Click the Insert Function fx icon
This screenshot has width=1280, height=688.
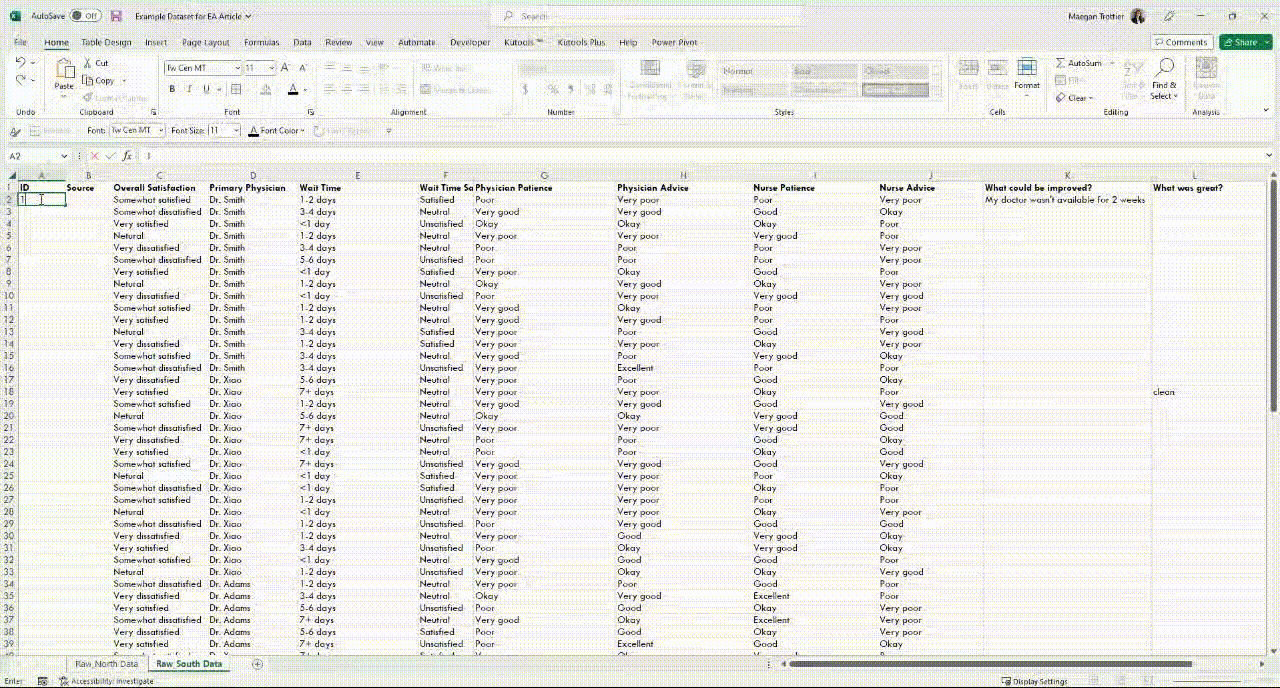click(126, 156)
